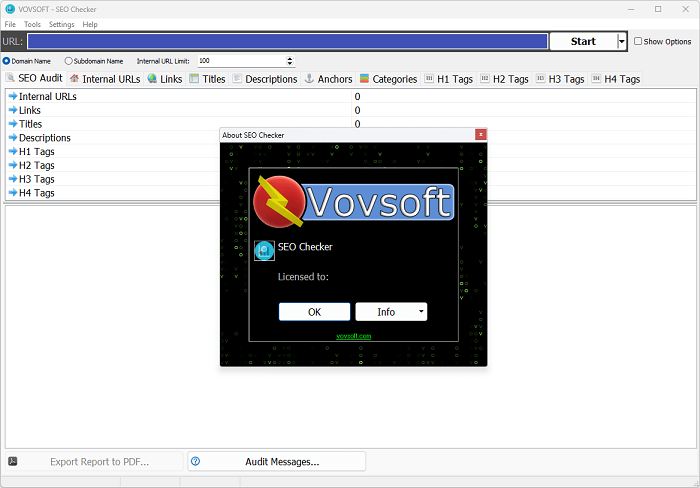Click OK in the About dialog
700x488 pixels.
[x=314, y=312]
